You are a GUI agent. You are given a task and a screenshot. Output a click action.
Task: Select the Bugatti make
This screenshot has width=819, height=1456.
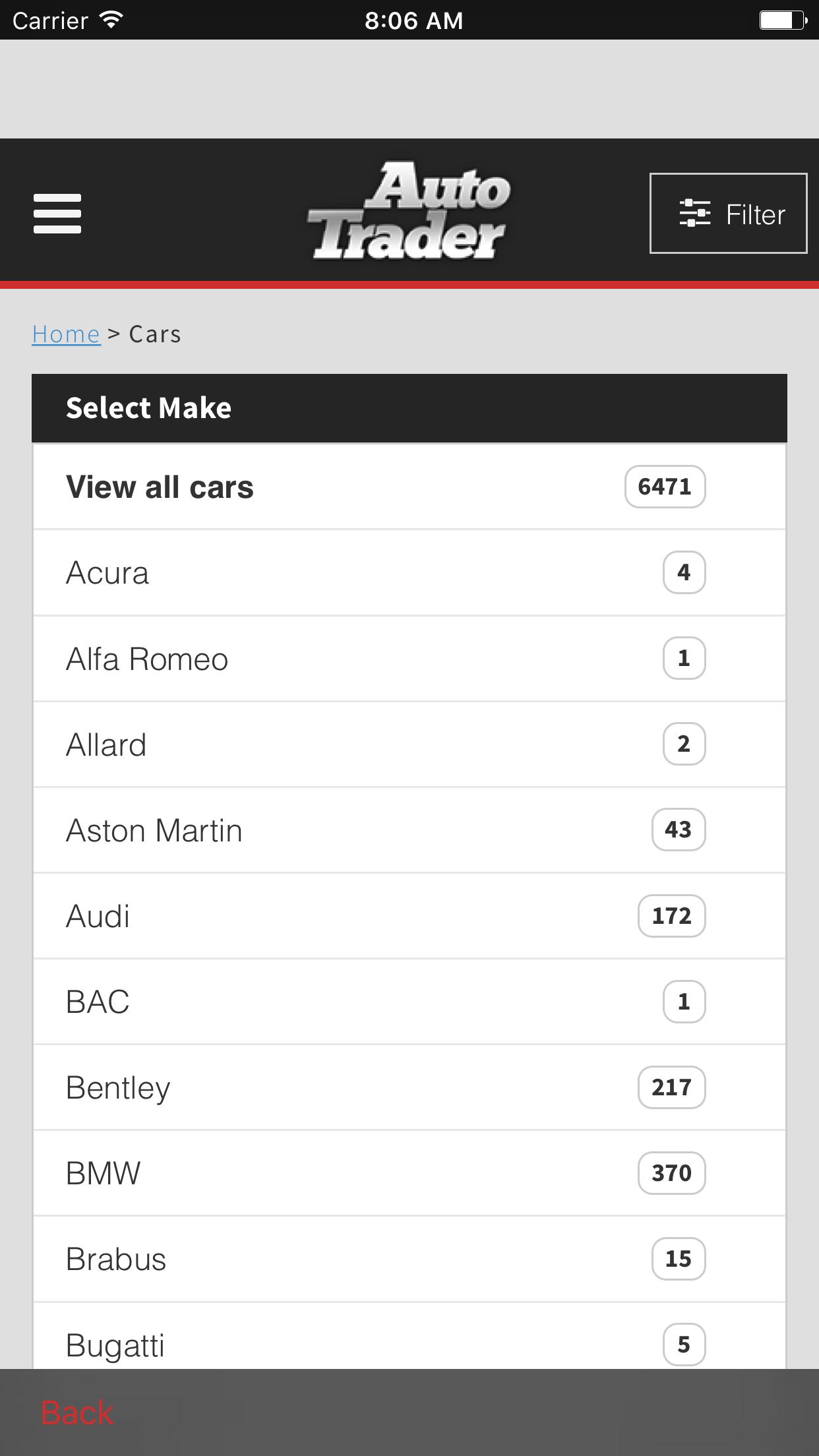coord(409,1336)
